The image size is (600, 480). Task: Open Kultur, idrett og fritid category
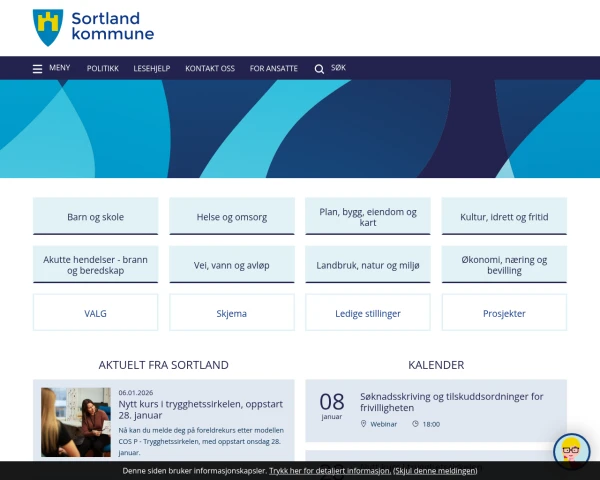point(504,216)
